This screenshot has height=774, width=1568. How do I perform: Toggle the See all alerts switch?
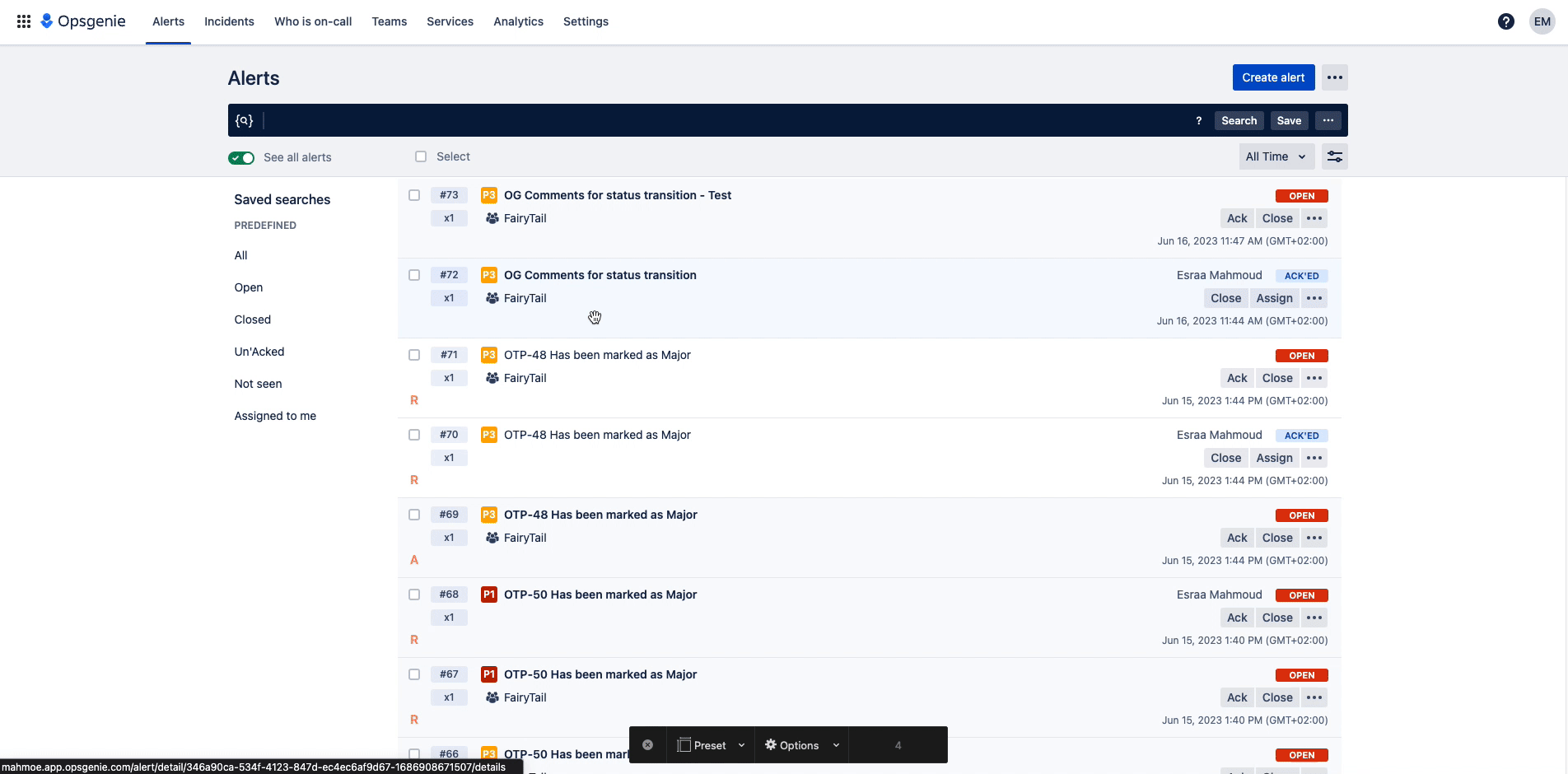(241, 157)
